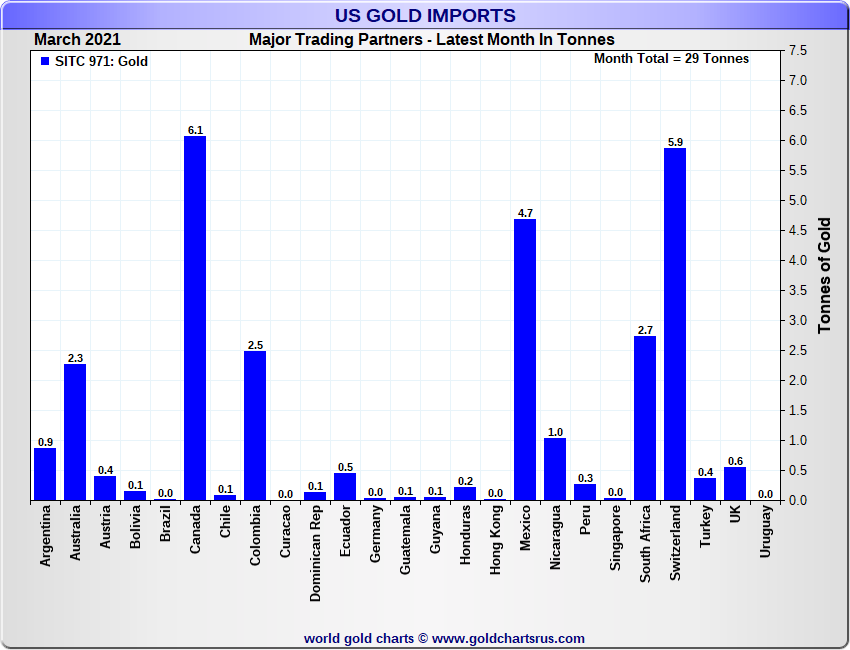Image resolution: width=850 pixels, height=650 pixels.
Task: Click the 'Ecuador' axis label
Action: (x=345, y=531)
